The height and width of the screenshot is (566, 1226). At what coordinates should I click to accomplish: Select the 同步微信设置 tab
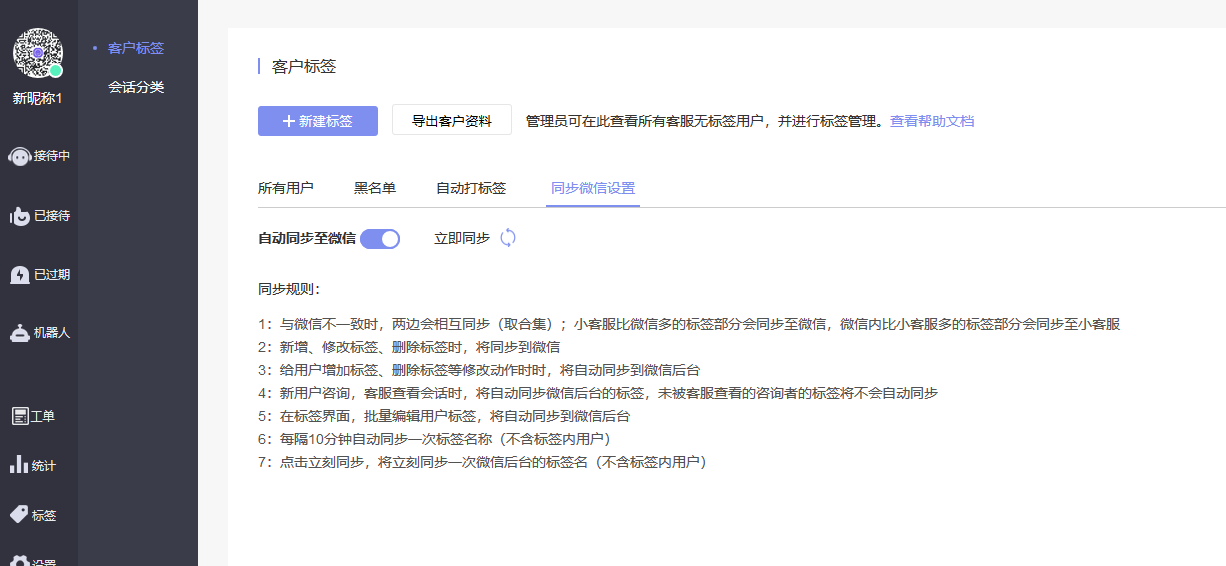pos(593,188)
